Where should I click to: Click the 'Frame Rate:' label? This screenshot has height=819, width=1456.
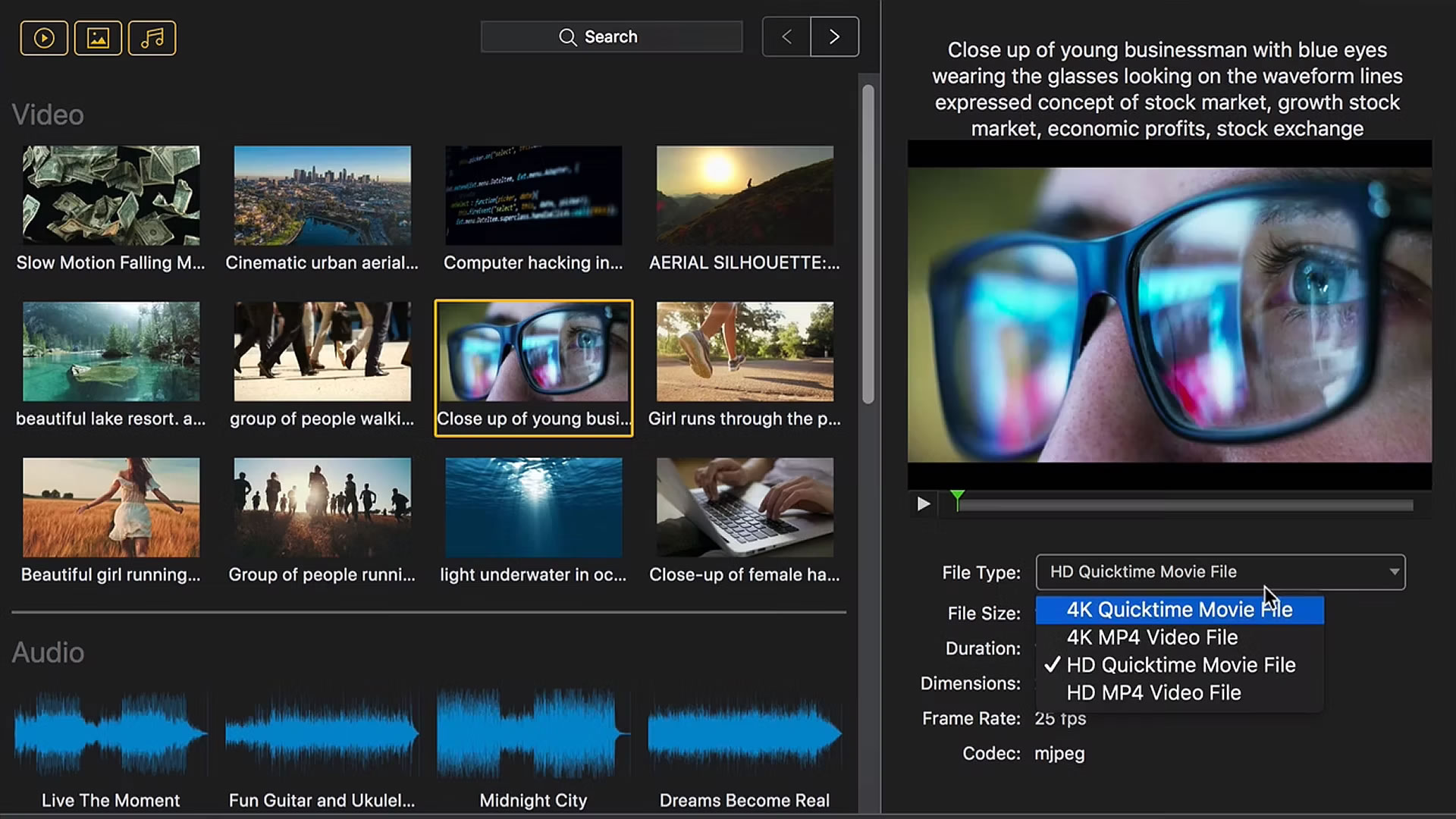coord(971,719)
